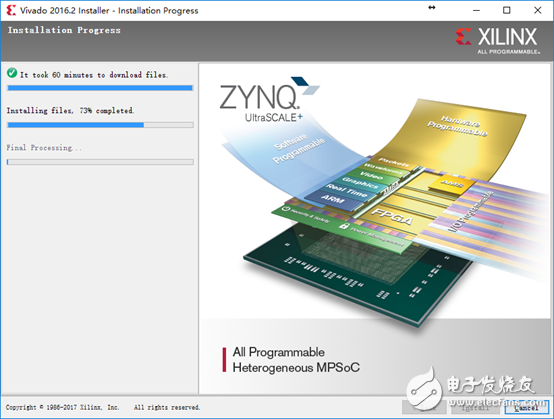Click the All Programmable Heterogeneous MPSoC text
The width and height of the screenshot is (554, 419).
coord(296,360)
